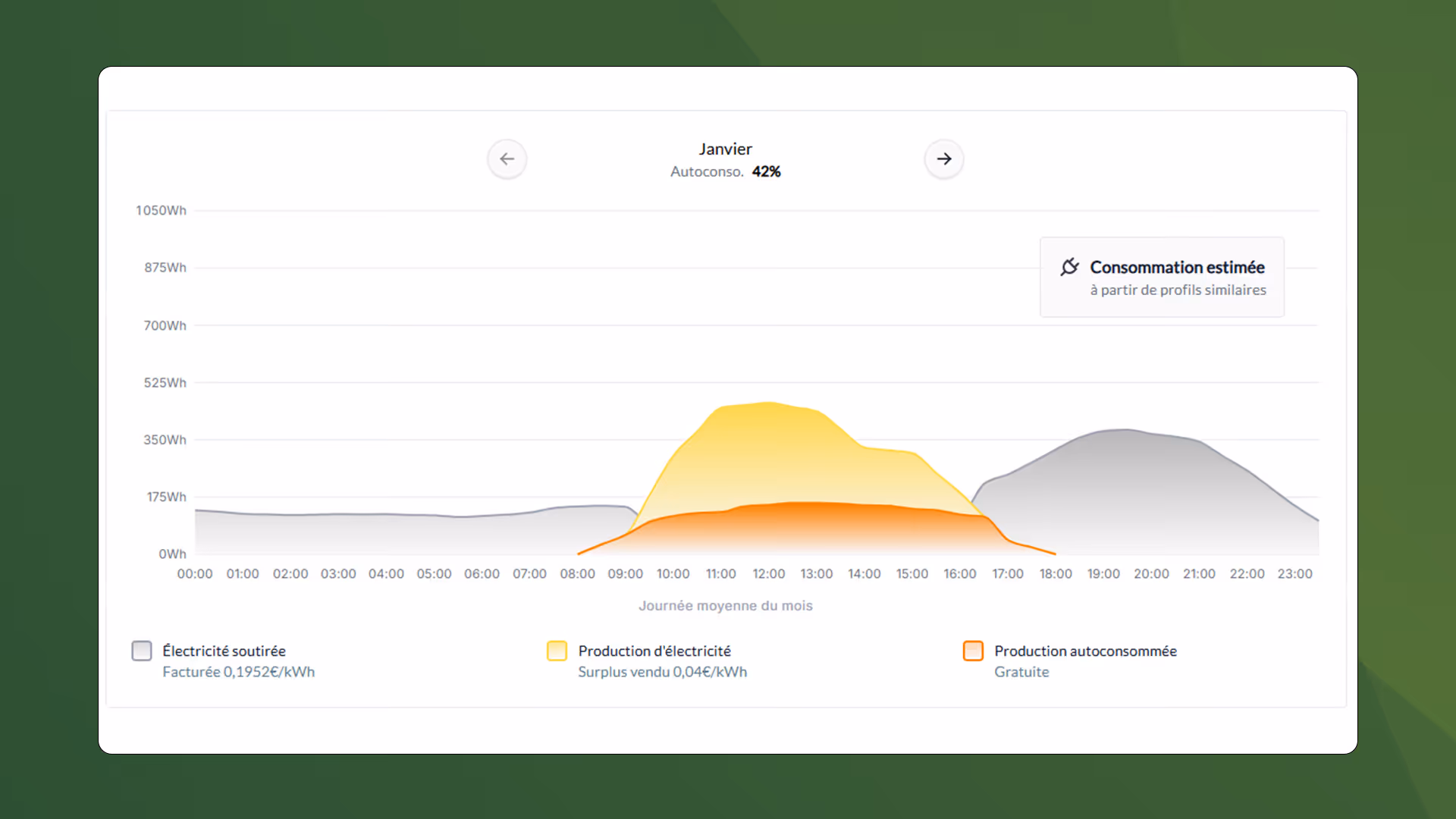Click the next month right arrow
Image resolution: width=1456 pixels, height=819 pixels.
(943, 159)
